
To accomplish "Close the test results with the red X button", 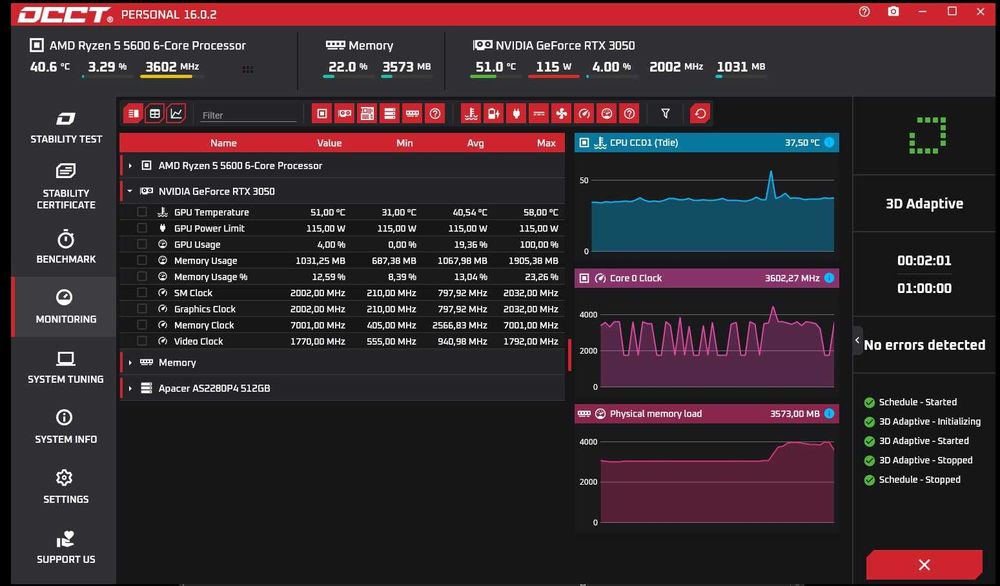I will coord(924,564).
